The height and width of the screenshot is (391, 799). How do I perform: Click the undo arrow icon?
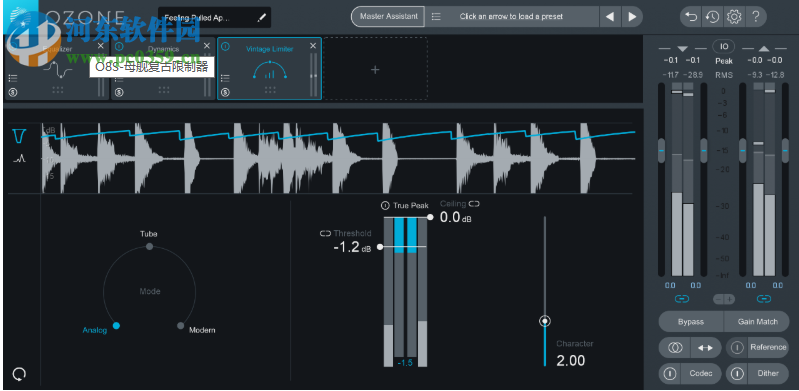(691, 17)
